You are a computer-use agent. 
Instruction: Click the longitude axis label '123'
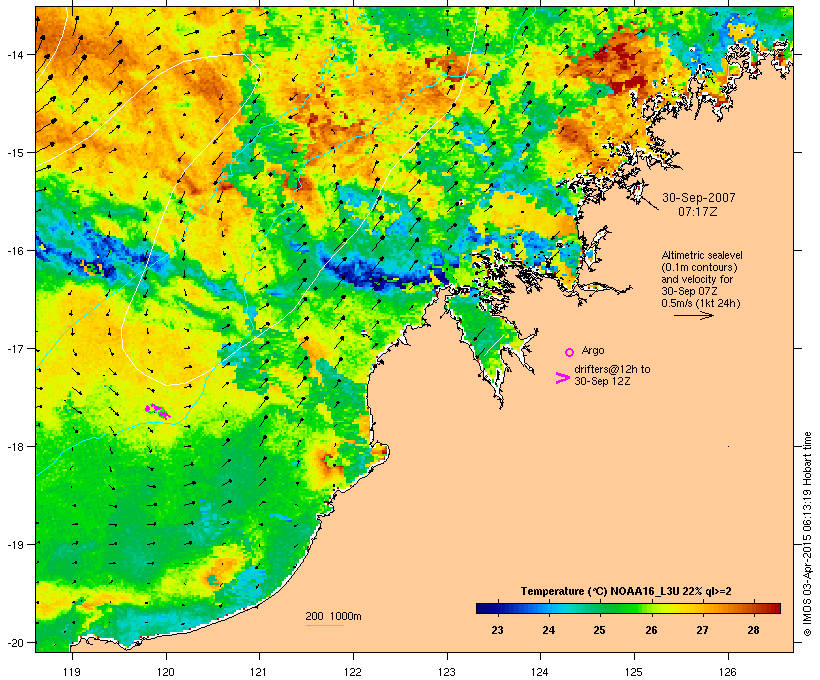point(447,672)
